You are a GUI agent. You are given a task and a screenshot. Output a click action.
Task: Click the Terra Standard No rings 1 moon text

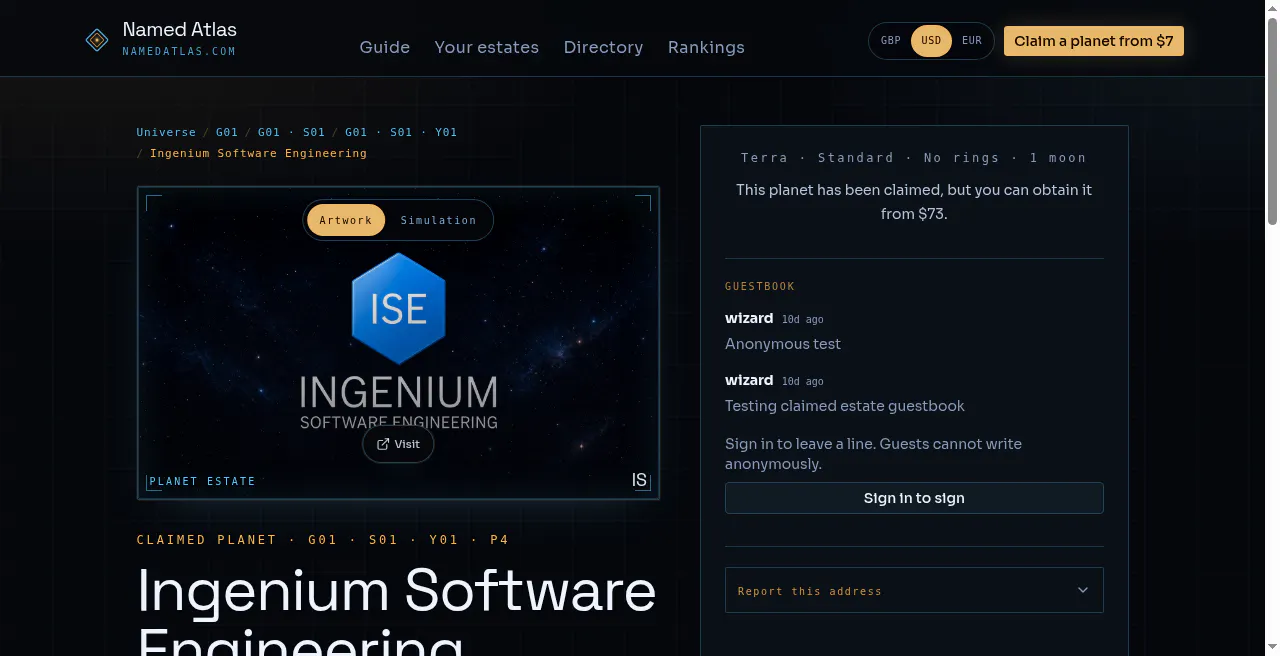[914, 158]
